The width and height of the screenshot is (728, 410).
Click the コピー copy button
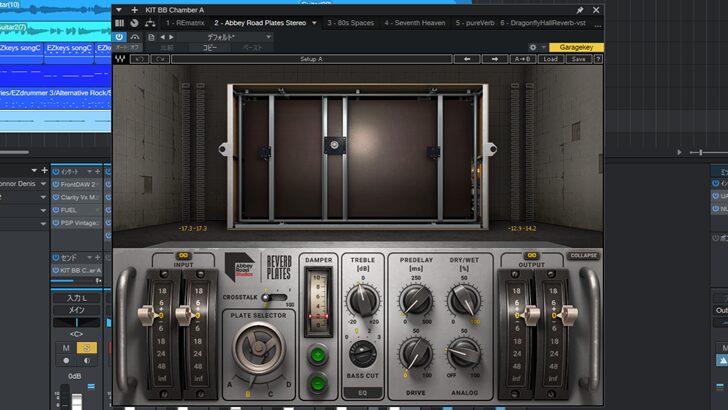(209, 47)
